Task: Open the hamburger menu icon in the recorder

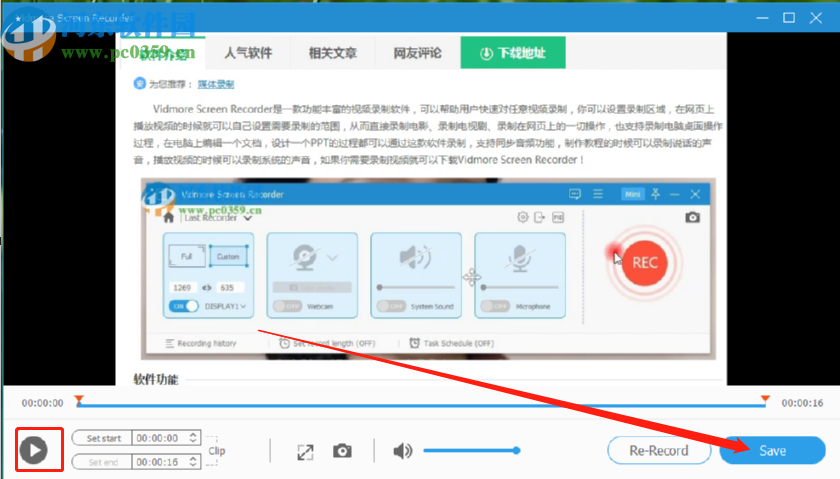Action: click(598, 193)
